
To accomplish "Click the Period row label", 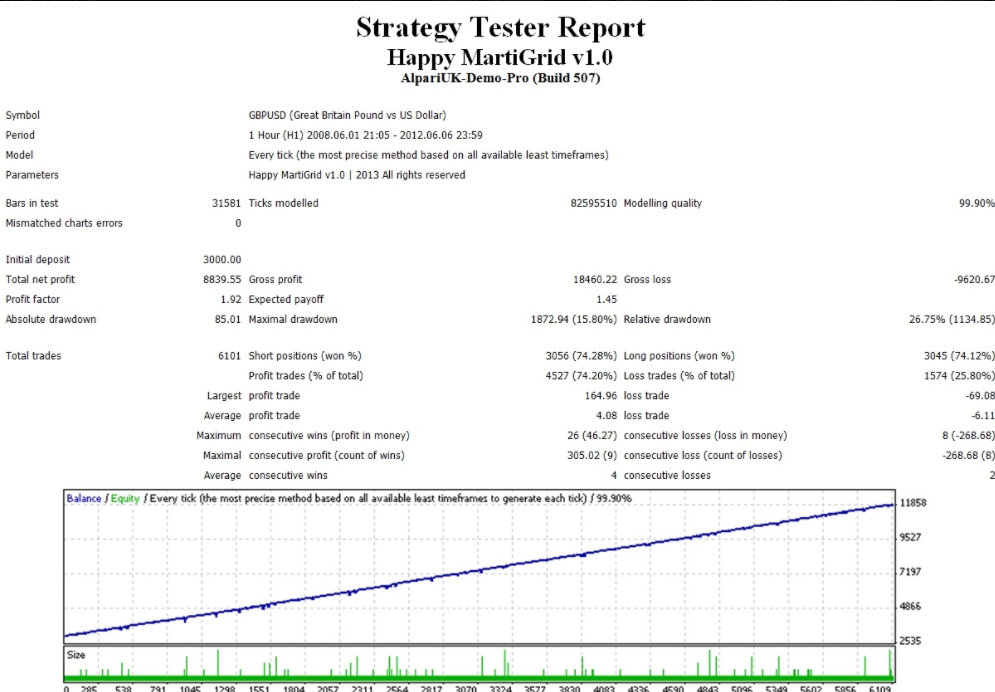I will [x=20, y=135].
